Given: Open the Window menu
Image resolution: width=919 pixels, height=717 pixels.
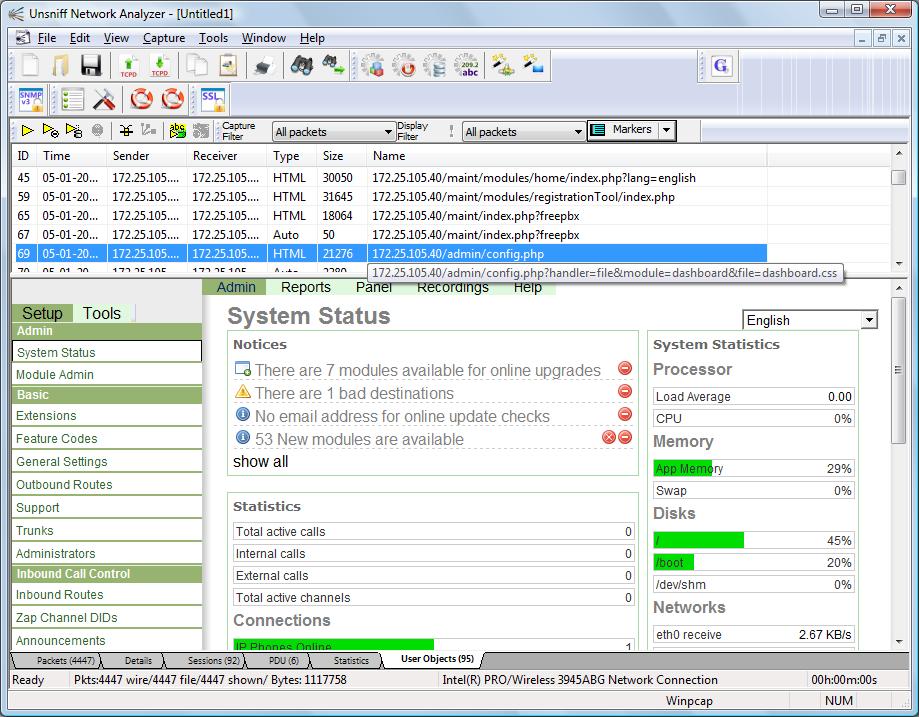Looking at the screenshot, I should click(x=264, y=38).
